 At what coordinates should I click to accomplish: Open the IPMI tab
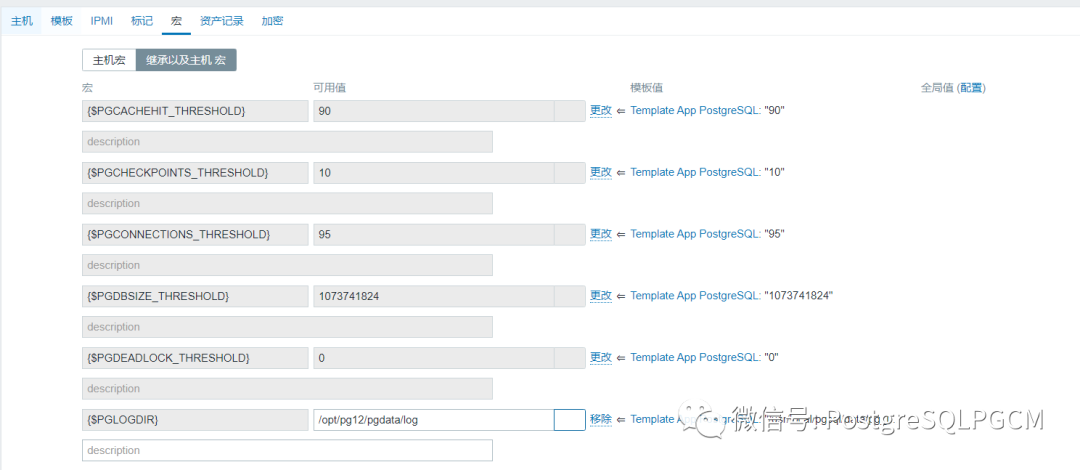[x=102, y=21]
